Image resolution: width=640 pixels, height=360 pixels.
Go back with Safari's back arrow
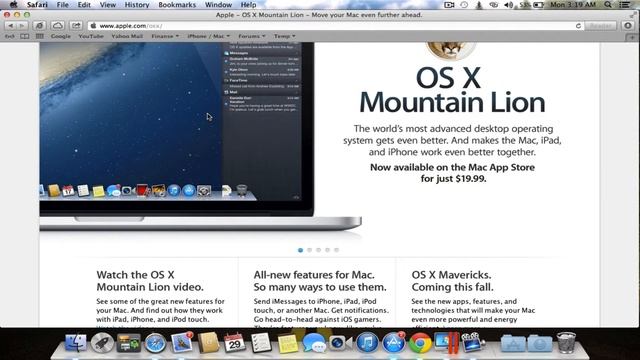[x=10, y=26]
